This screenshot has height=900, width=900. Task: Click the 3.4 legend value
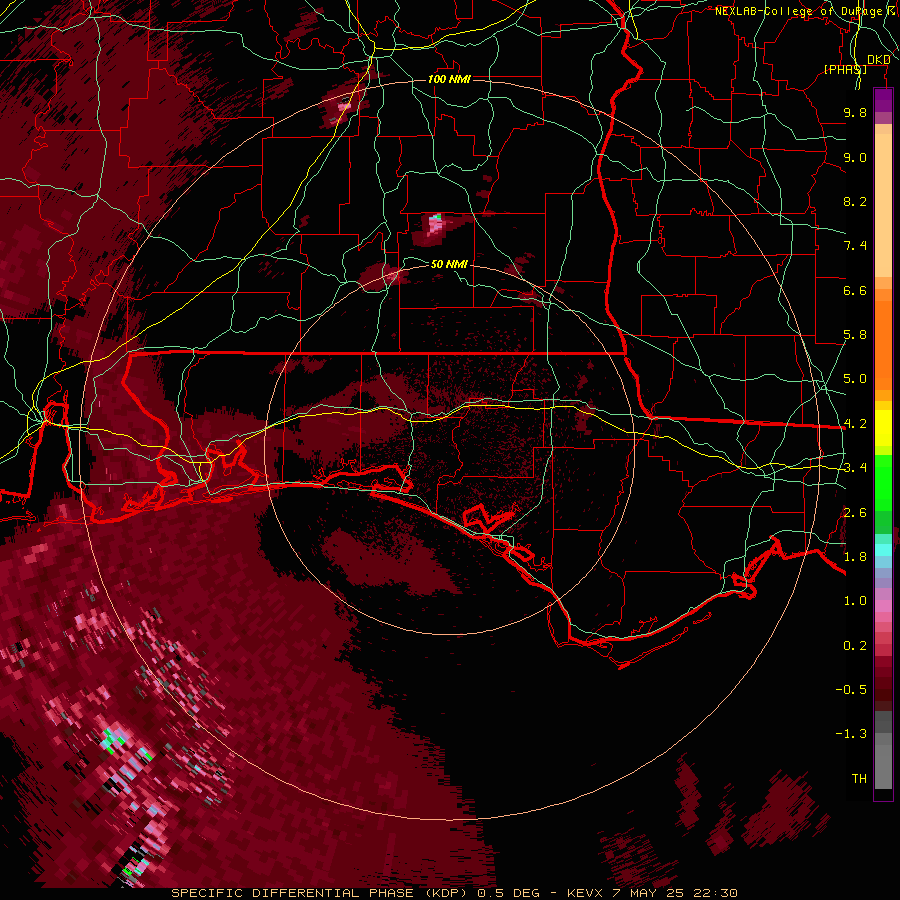855,468
